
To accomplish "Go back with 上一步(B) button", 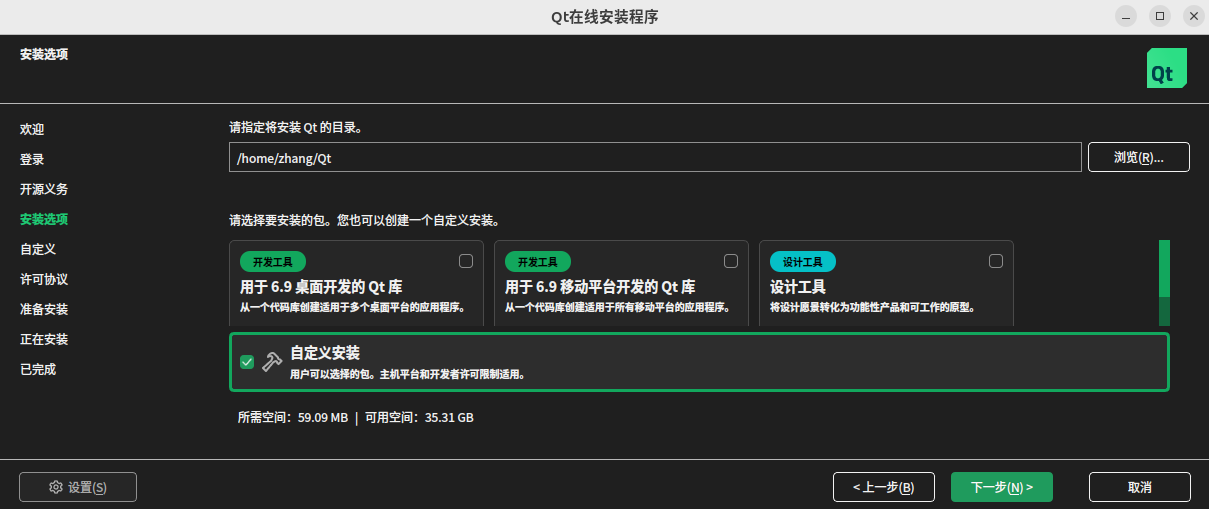I will coord(884,487).
